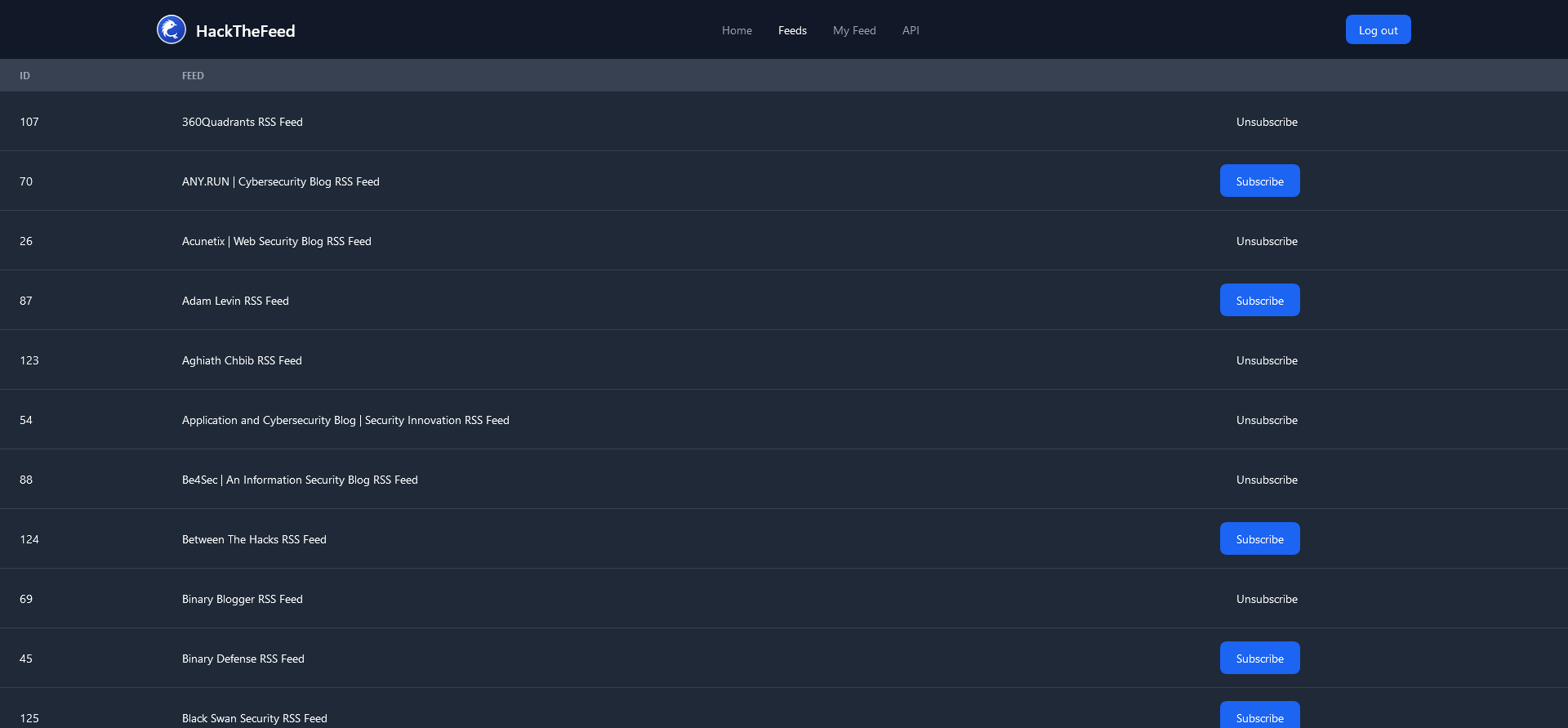Unsubscribe from Security Innovation RSS Feed
The width and height of the screenshot is (1568, 728).
(1267, 420)
